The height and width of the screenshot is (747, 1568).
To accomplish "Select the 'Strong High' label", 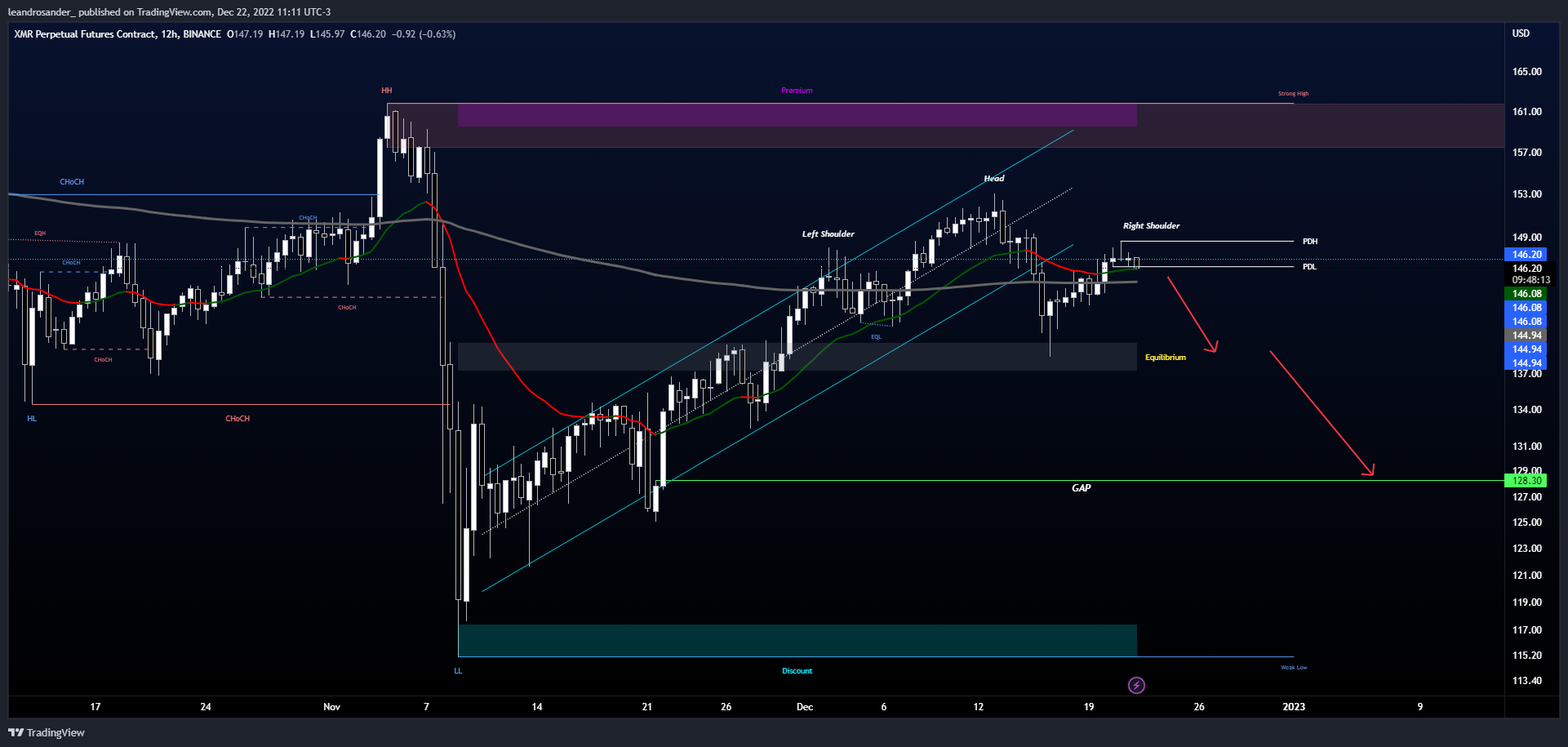I will (1293, 94).
